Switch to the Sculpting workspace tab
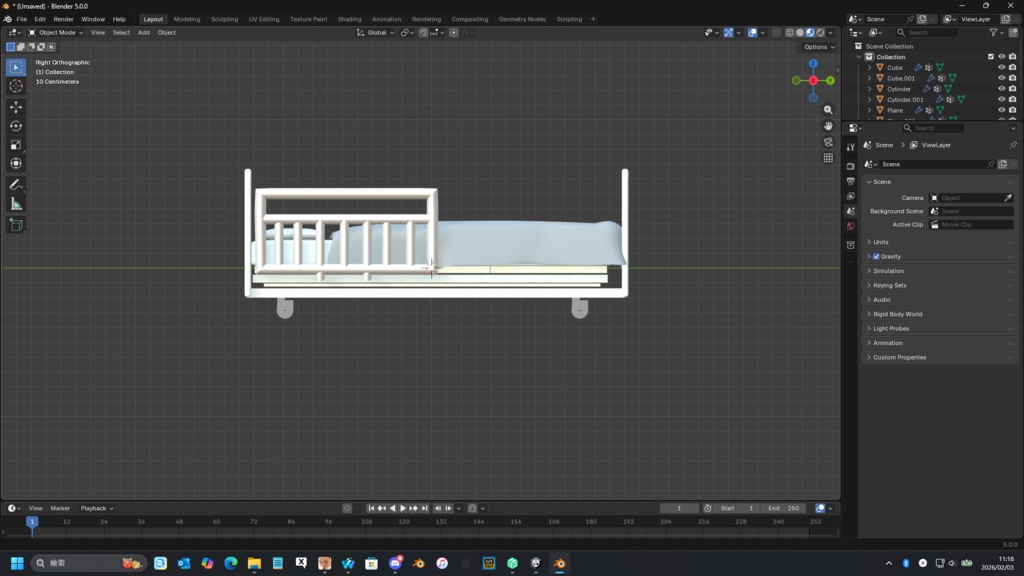Screen dimensions: 1024x576 (x=224, y=19)
